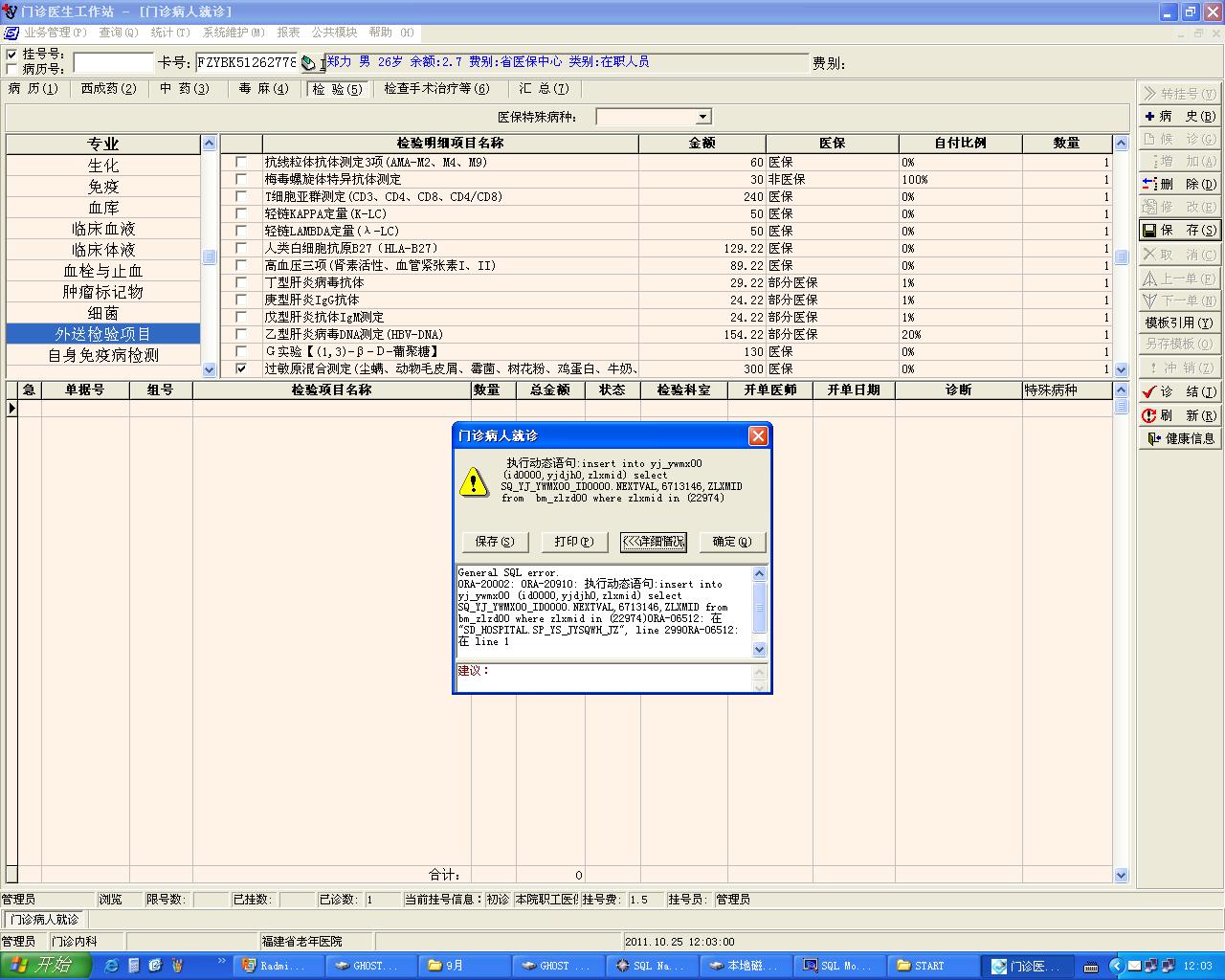Open the 9月 folder from taskbar
Screen dimensions: 1225x980
[465, 966]
